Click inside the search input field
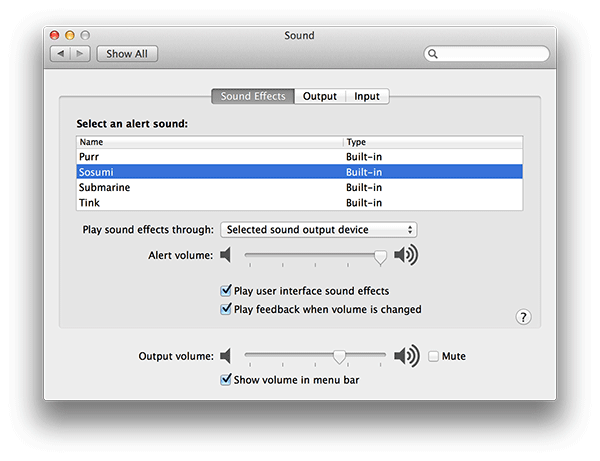The height and width of the screenshot is (461, 600). coord(492,54)
